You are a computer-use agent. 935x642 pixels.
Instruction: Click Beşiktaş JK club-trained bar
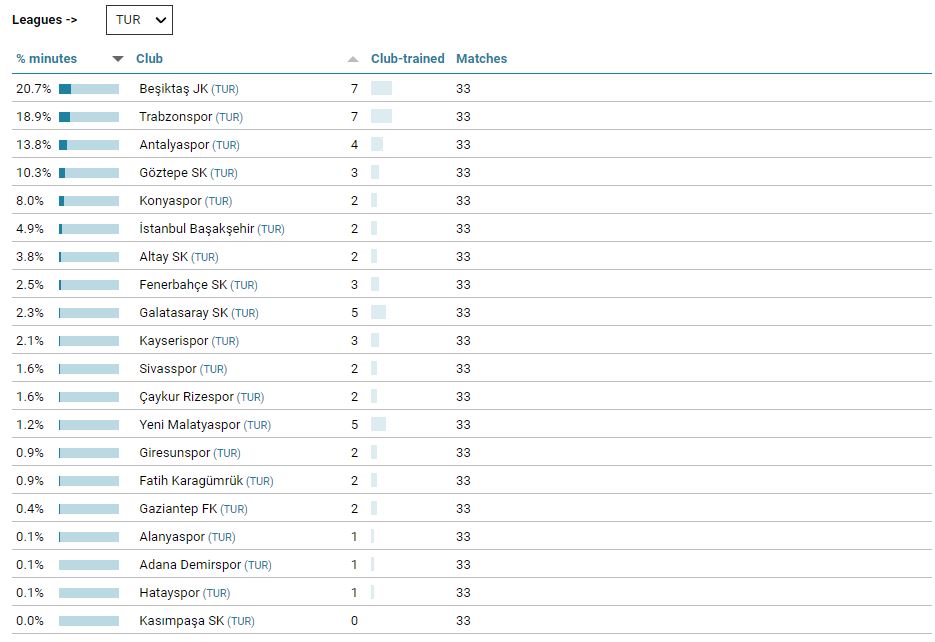tap(382, 88)
